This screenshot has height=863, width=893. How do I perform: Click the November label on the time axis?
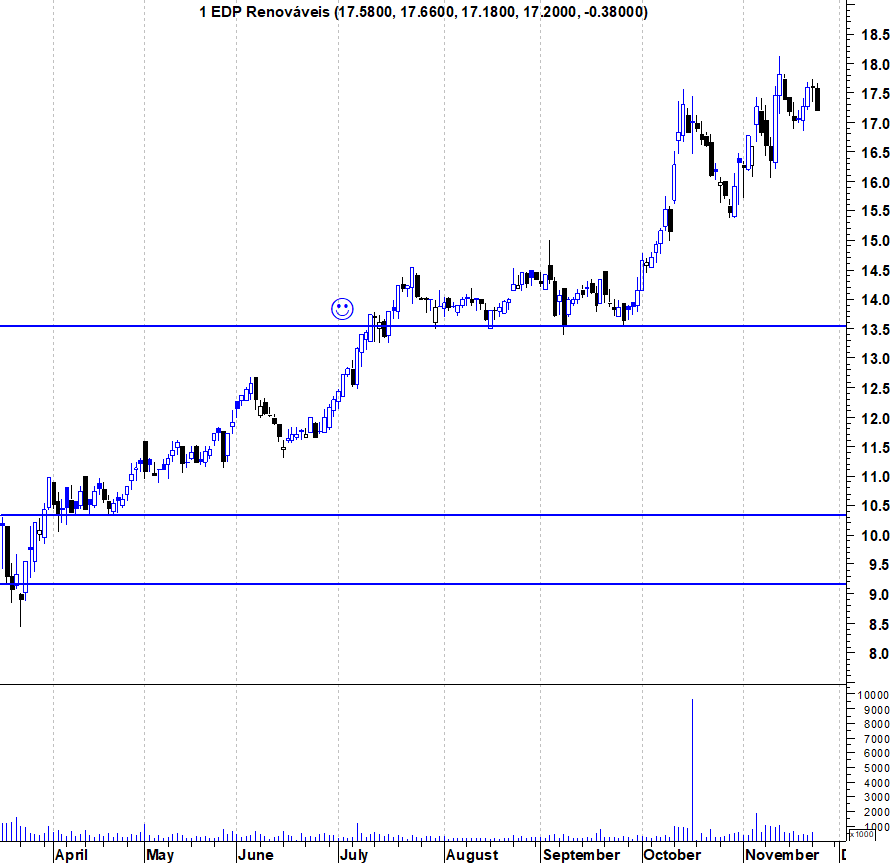click(x=782, y=854)
